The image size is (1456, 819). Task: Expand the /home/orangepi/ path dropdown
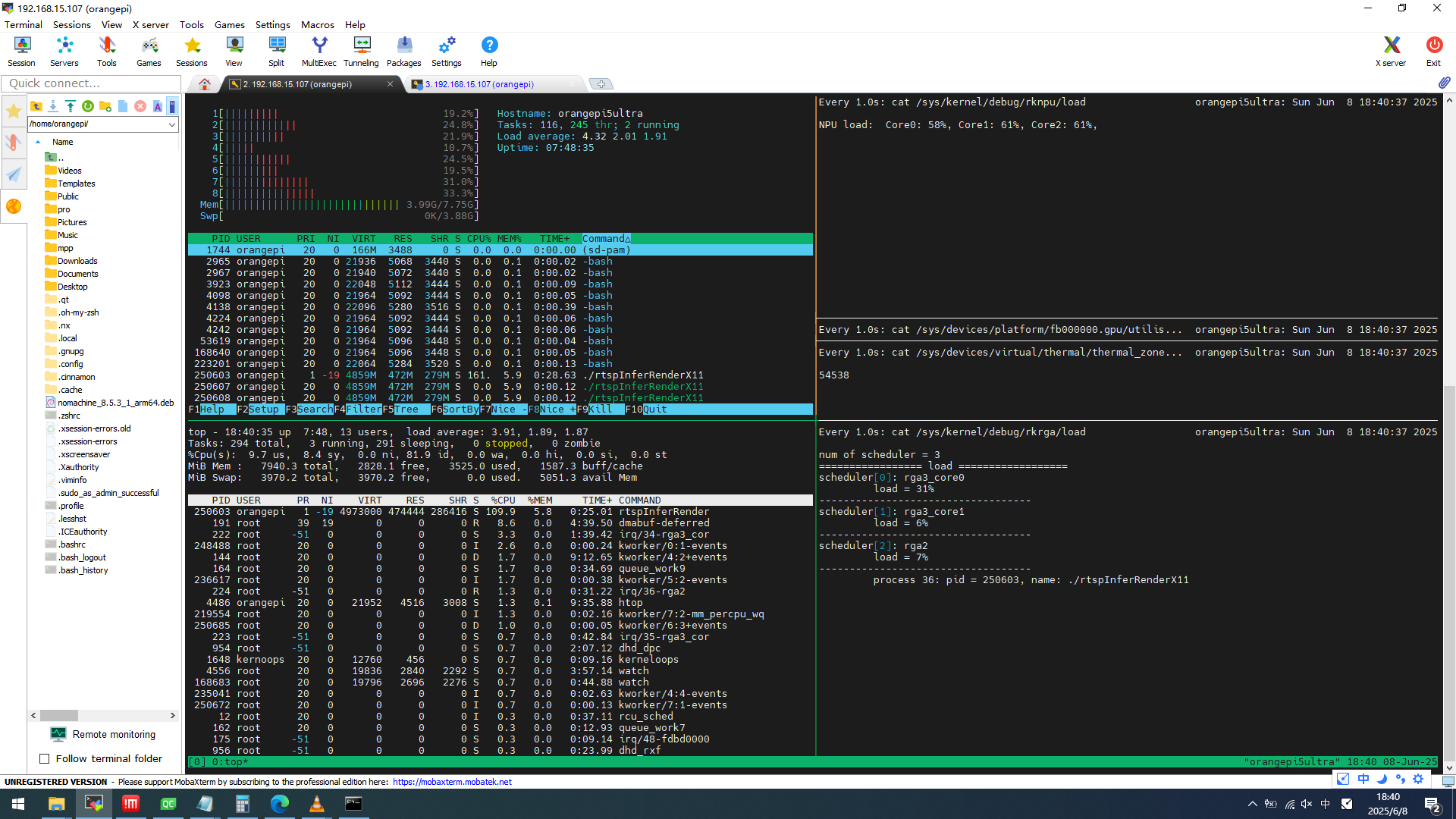[172, 124]
